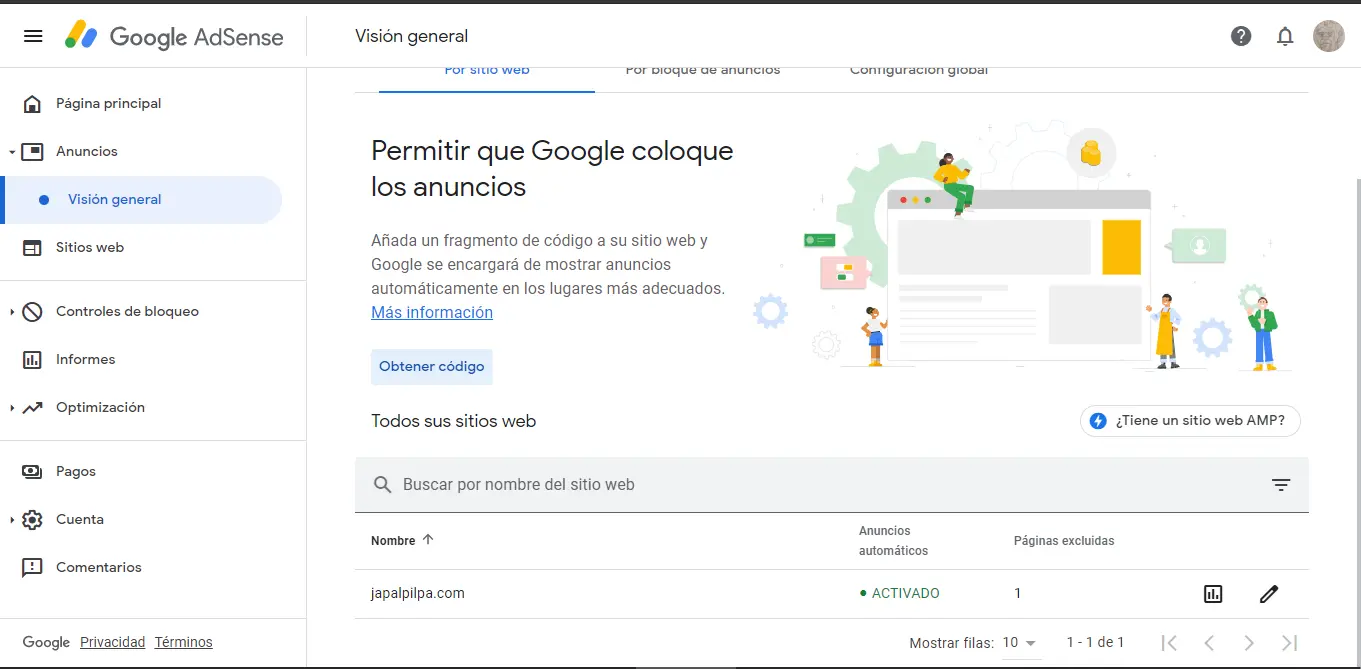Viewport: 1361px width, 669px height.
Task: Collapse the Anuncios section arrow
Action: pyautogui.click(x=11, y=152)
